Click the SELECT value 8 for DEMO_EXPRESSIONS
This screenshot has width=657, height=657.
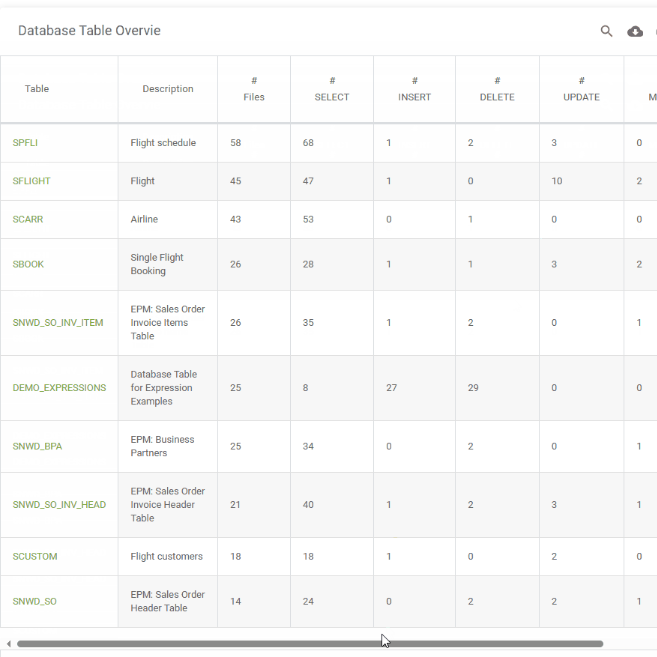(x=305, y=388)
